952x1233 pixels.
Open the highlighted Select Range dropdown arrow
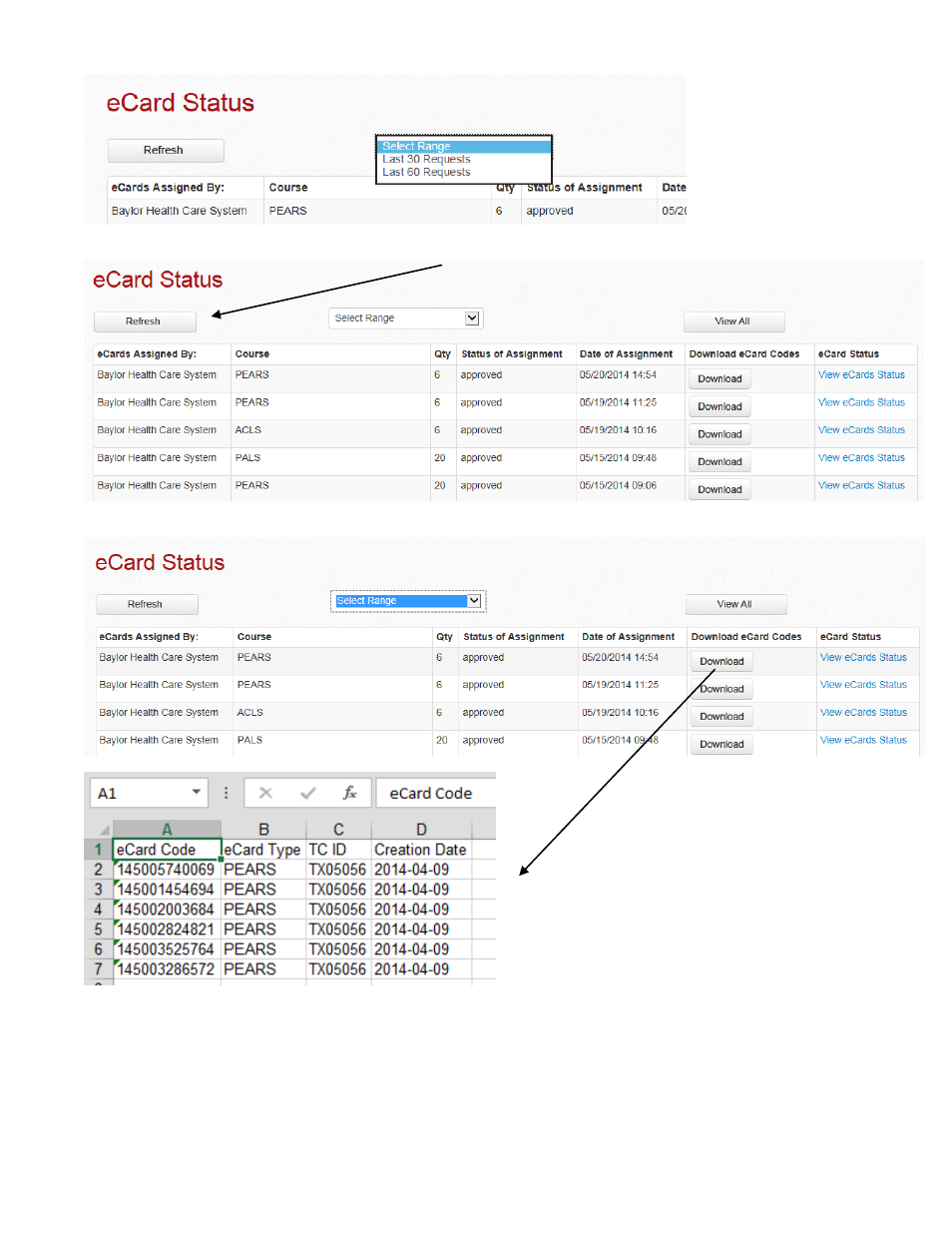pyautogui.click(x=474, y=600)
